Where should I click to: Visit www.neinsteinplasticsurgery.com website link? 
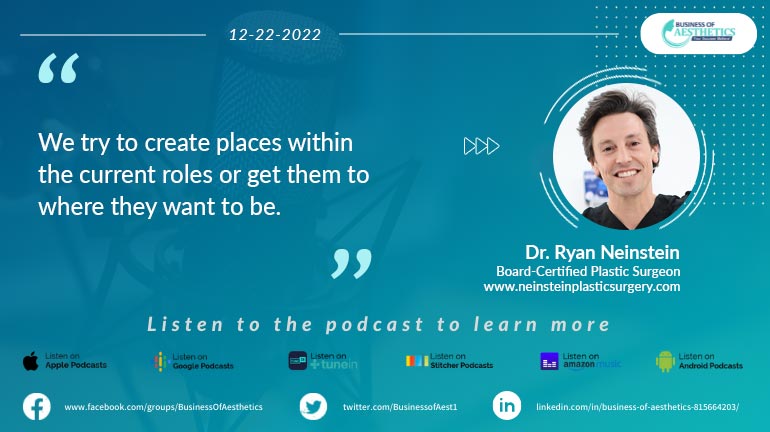[581, 286]
